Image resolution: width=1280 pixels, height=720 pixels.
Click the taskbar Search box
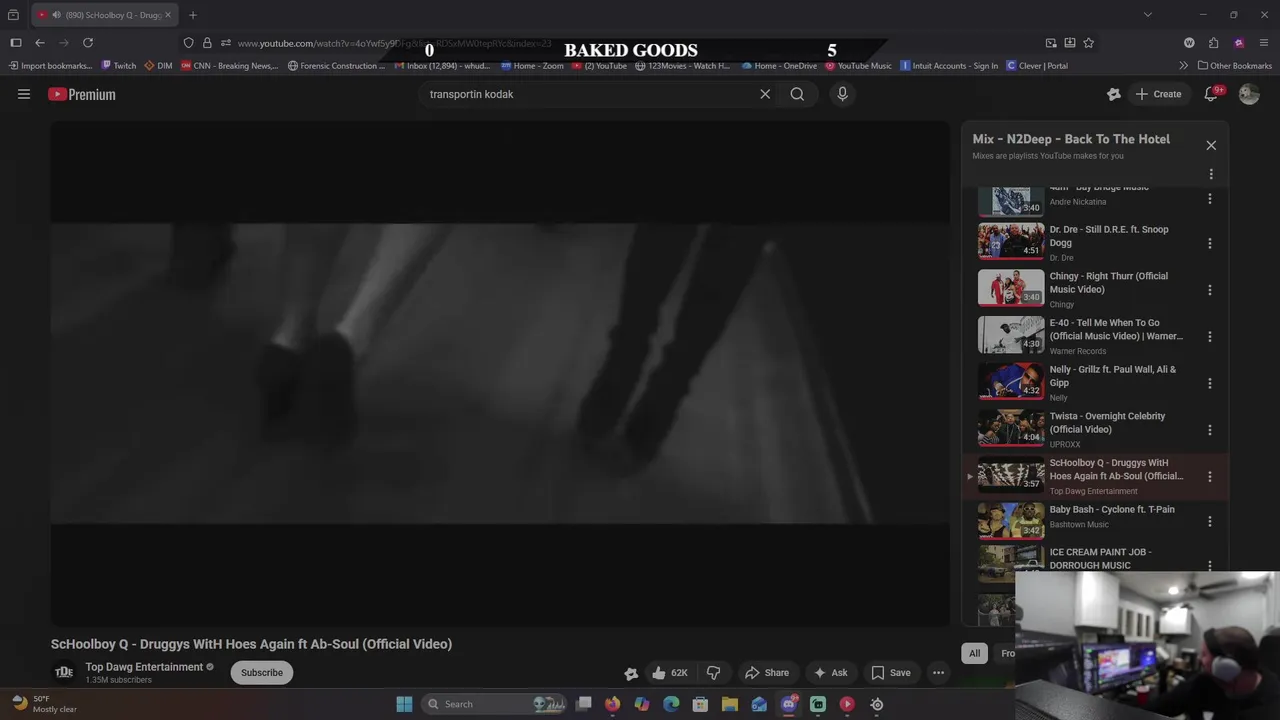(x=494, y=704)
